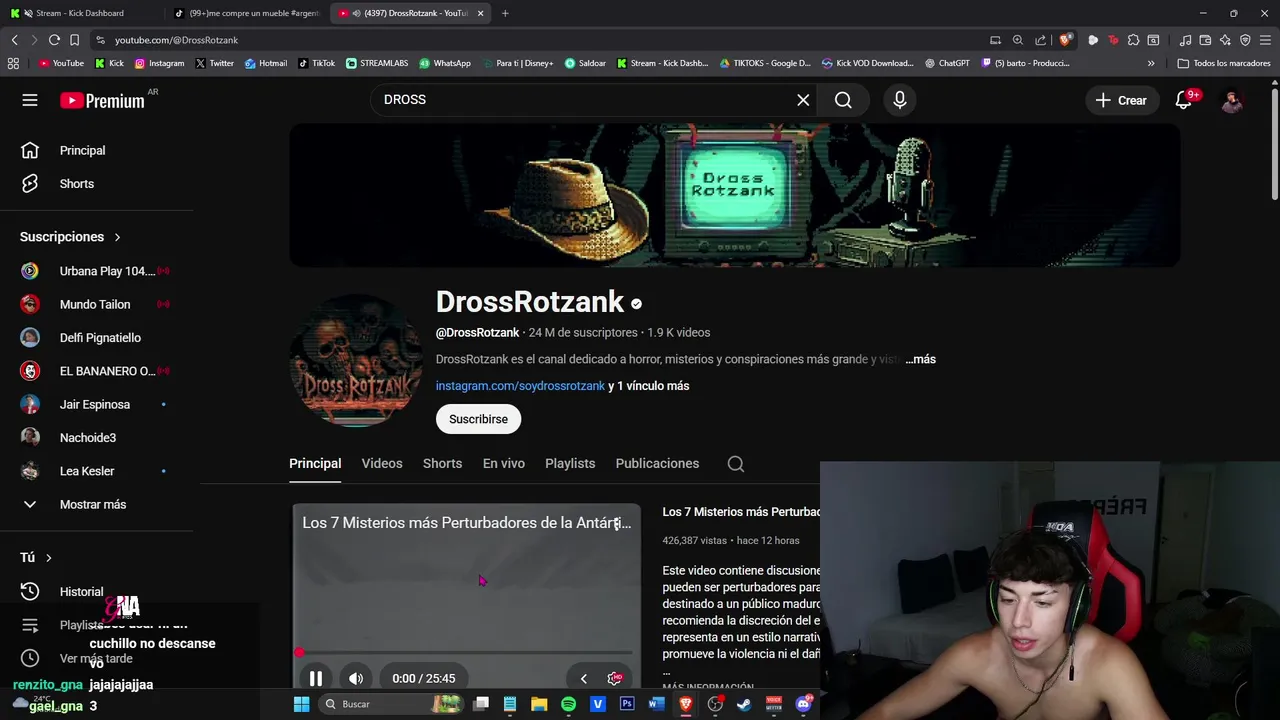Clear the DROSS search text
Screen dimensions: 1280x720
803,100
